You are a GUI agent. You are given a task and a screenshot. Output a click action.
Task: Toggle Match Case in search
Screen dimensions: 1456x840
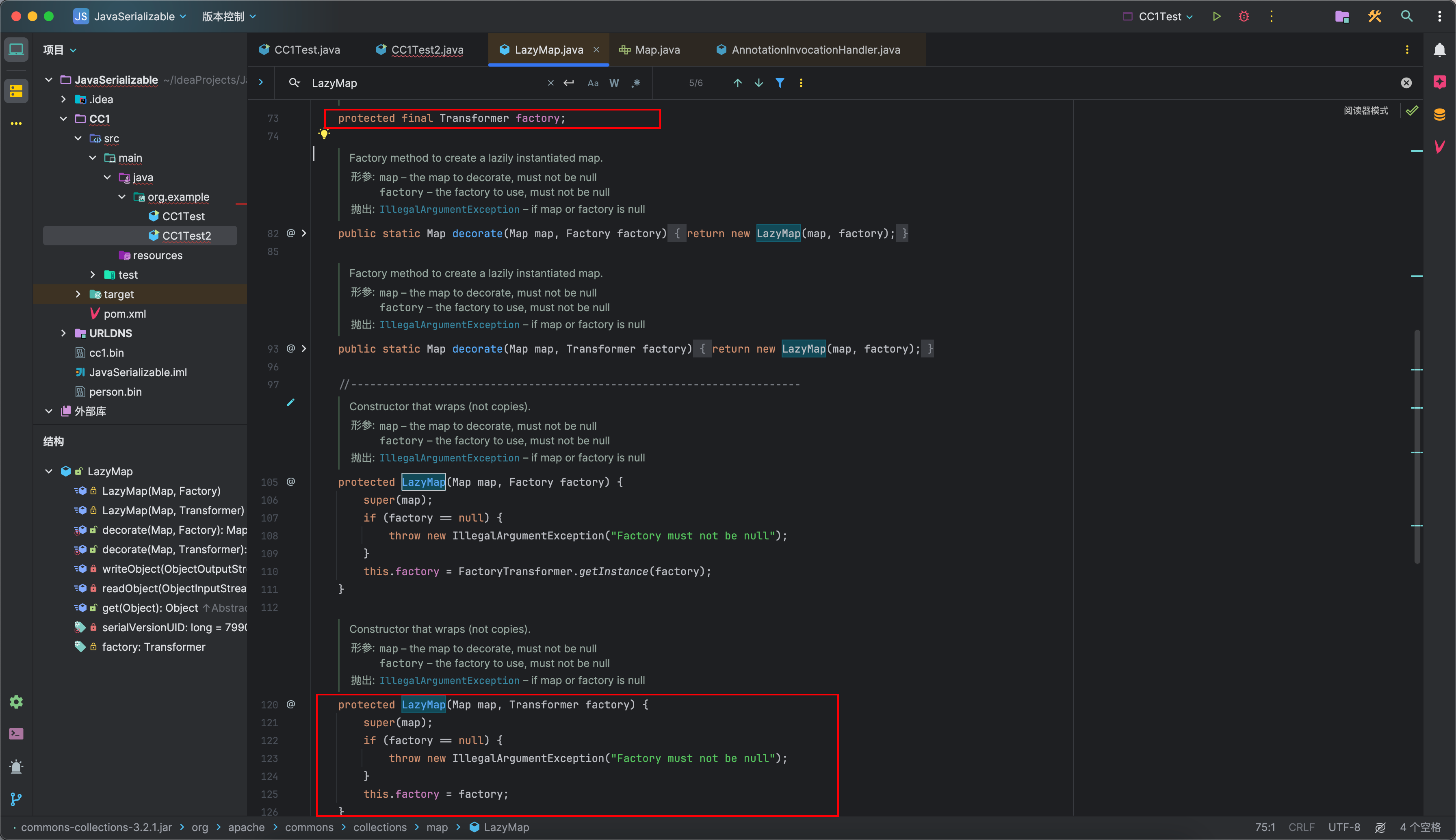click(x=593, y=83)
